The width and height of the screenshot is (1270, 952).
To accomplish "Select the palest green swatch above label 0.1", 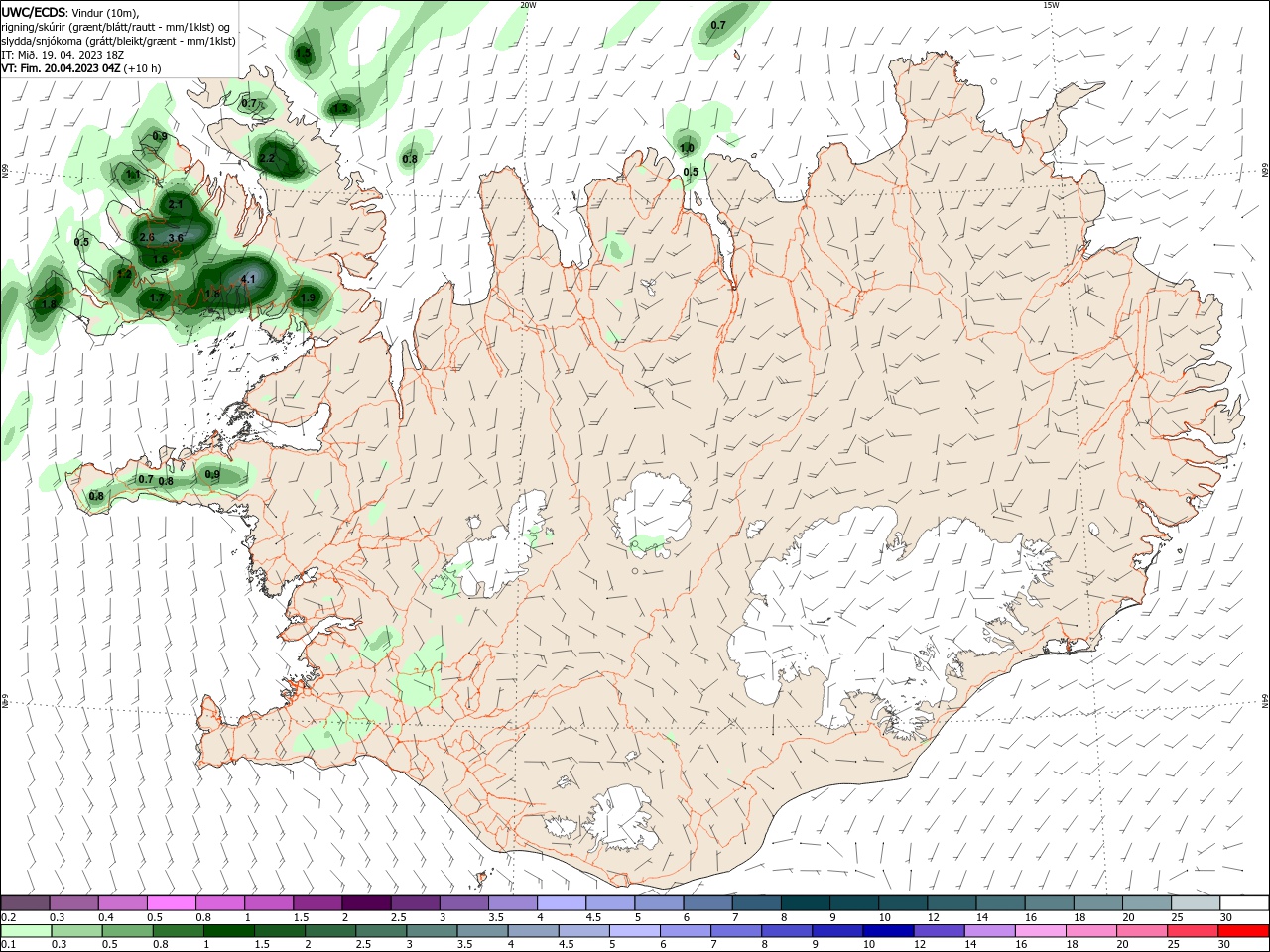I will pos(25,931).
